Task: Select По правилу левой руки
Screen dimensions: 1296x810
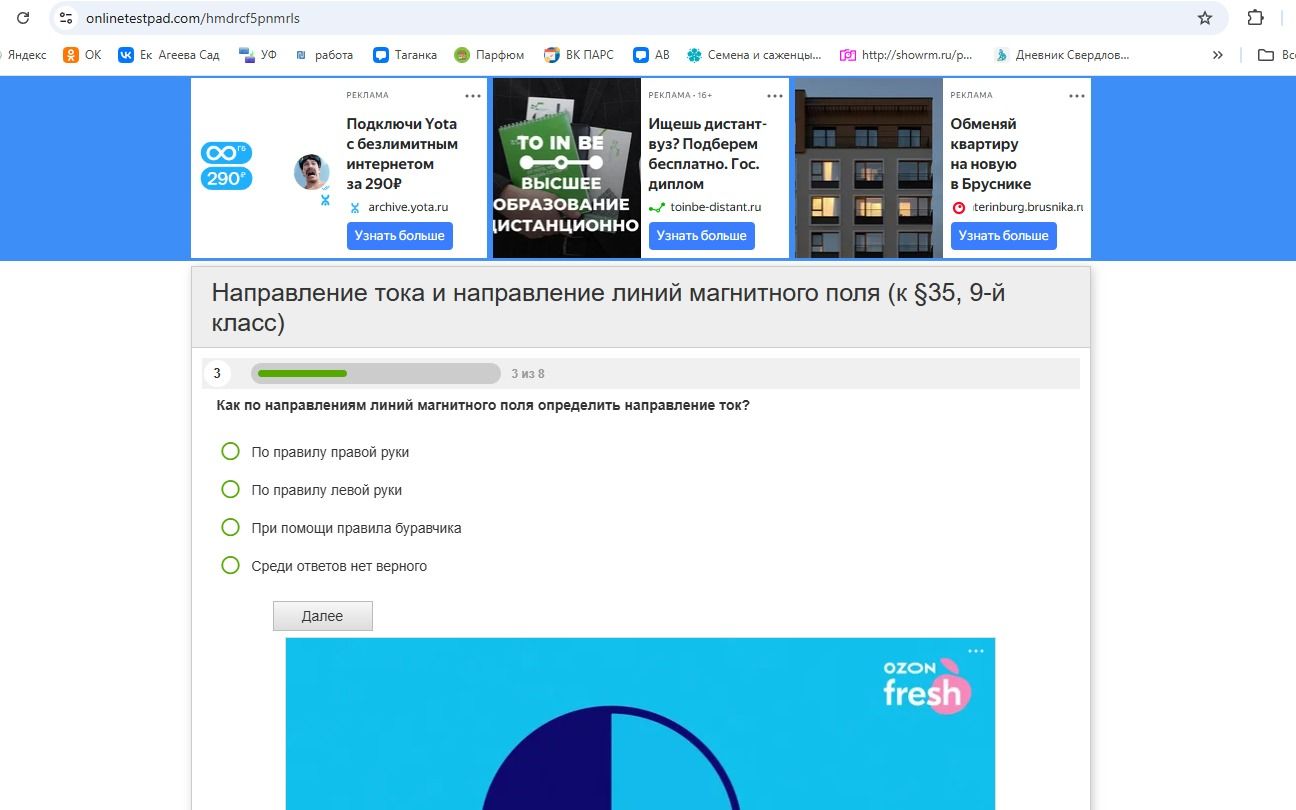Action: click(230, 489)
